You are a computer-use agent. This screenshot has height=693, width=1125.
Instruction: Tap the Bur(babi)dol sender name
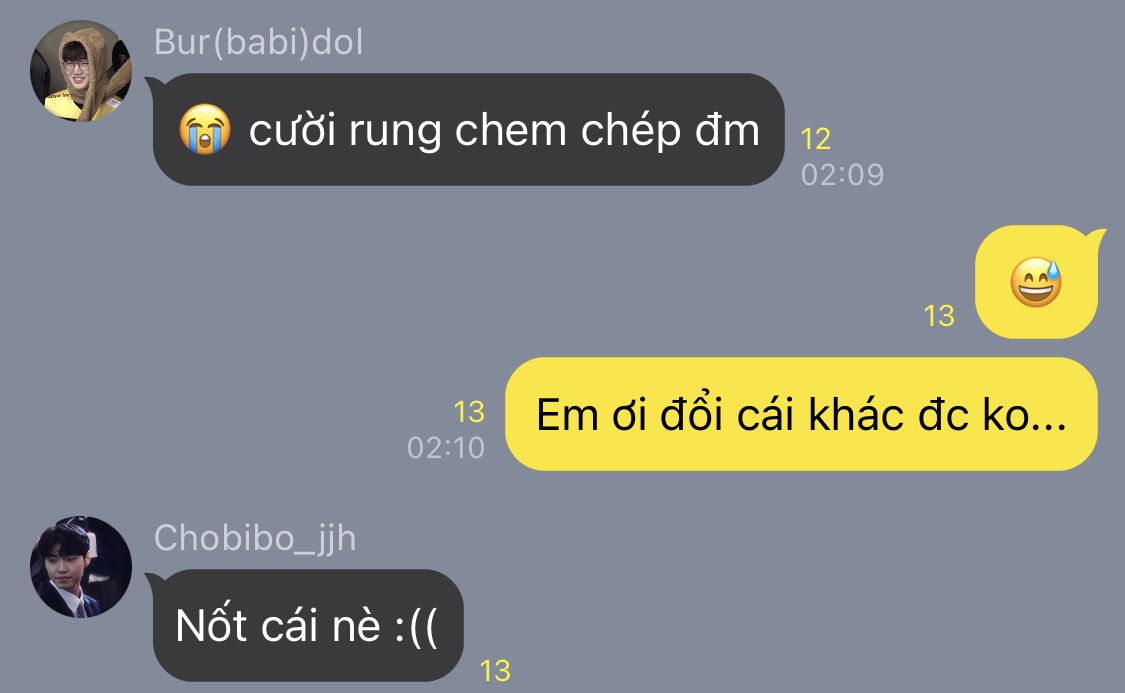point(258,42)
